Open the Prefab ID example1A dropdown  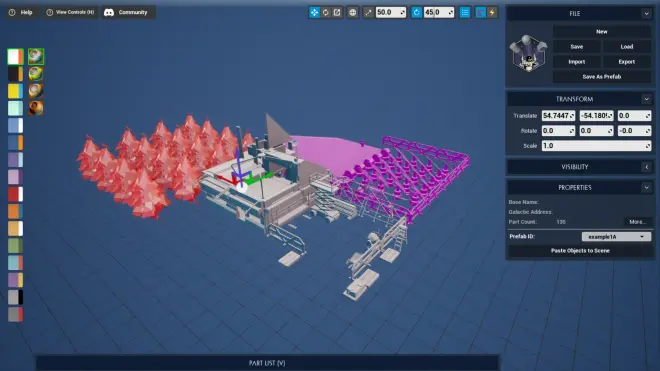click(616, 237)
